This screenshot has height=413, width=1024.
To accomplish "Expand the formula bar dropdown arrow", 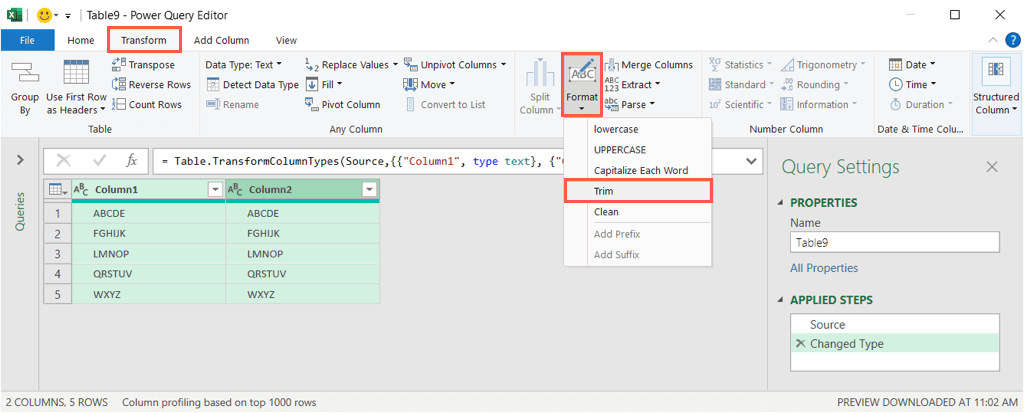I will [750, 161].
